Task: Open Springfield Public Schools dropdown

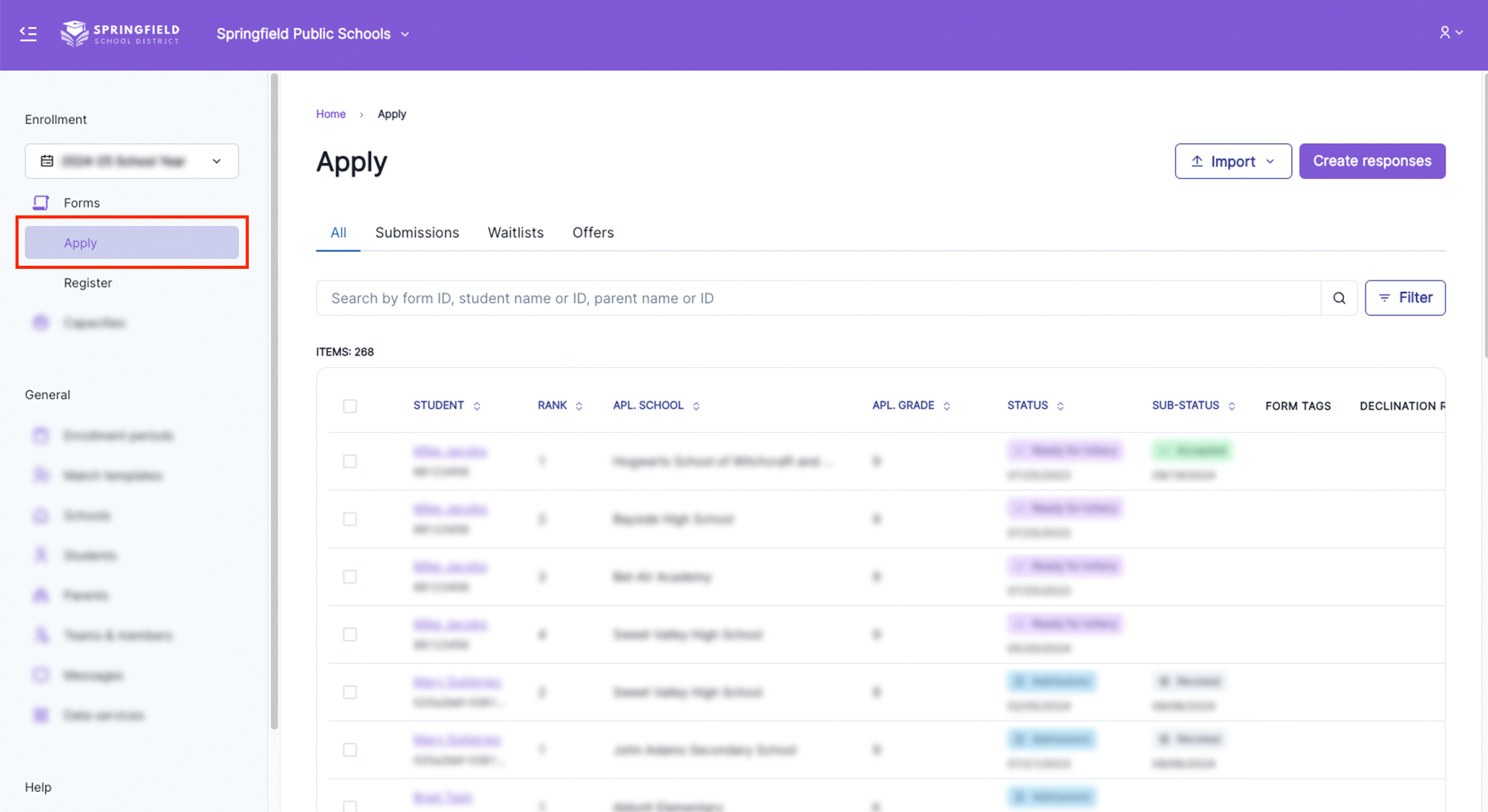Action: click(x=312, y=34)
